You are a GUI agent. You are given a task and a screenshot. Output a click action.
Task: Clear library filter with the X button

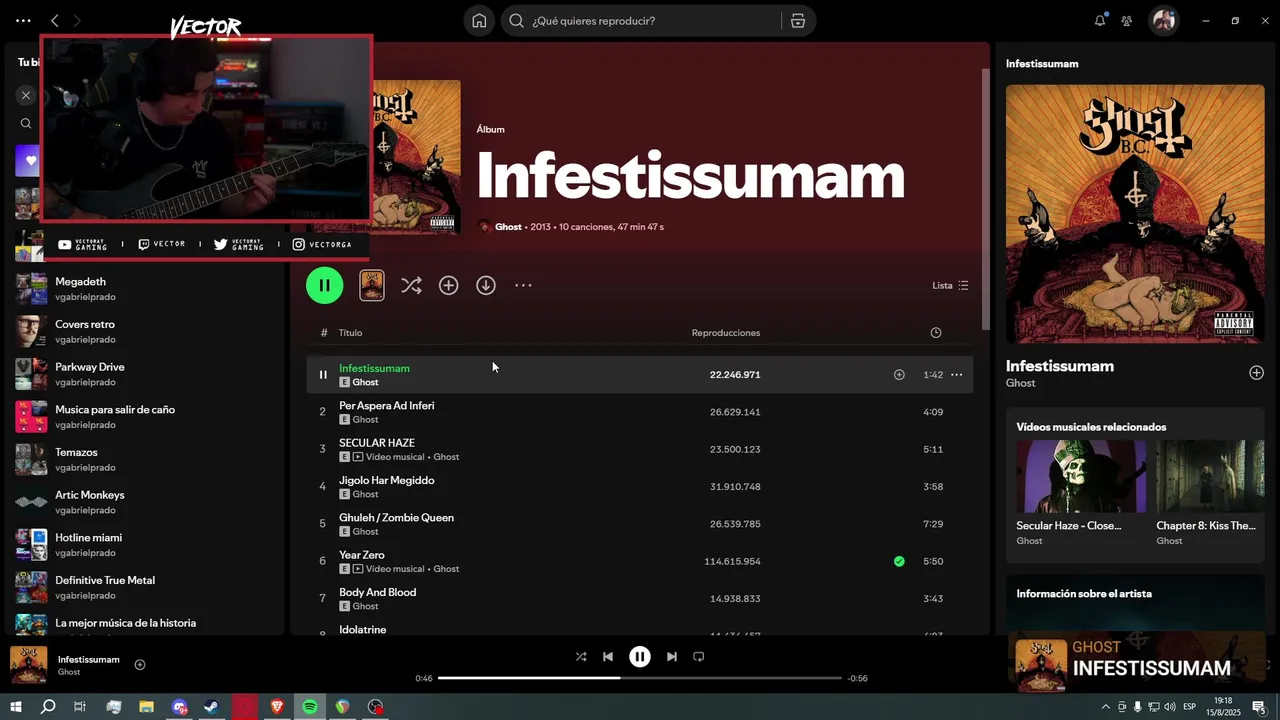pos(26,95)
